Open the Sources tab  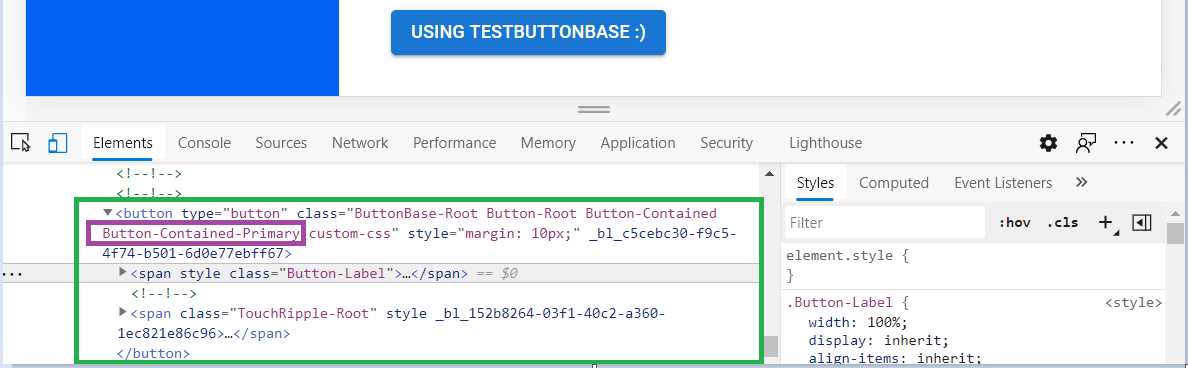[x=281, y=143]
